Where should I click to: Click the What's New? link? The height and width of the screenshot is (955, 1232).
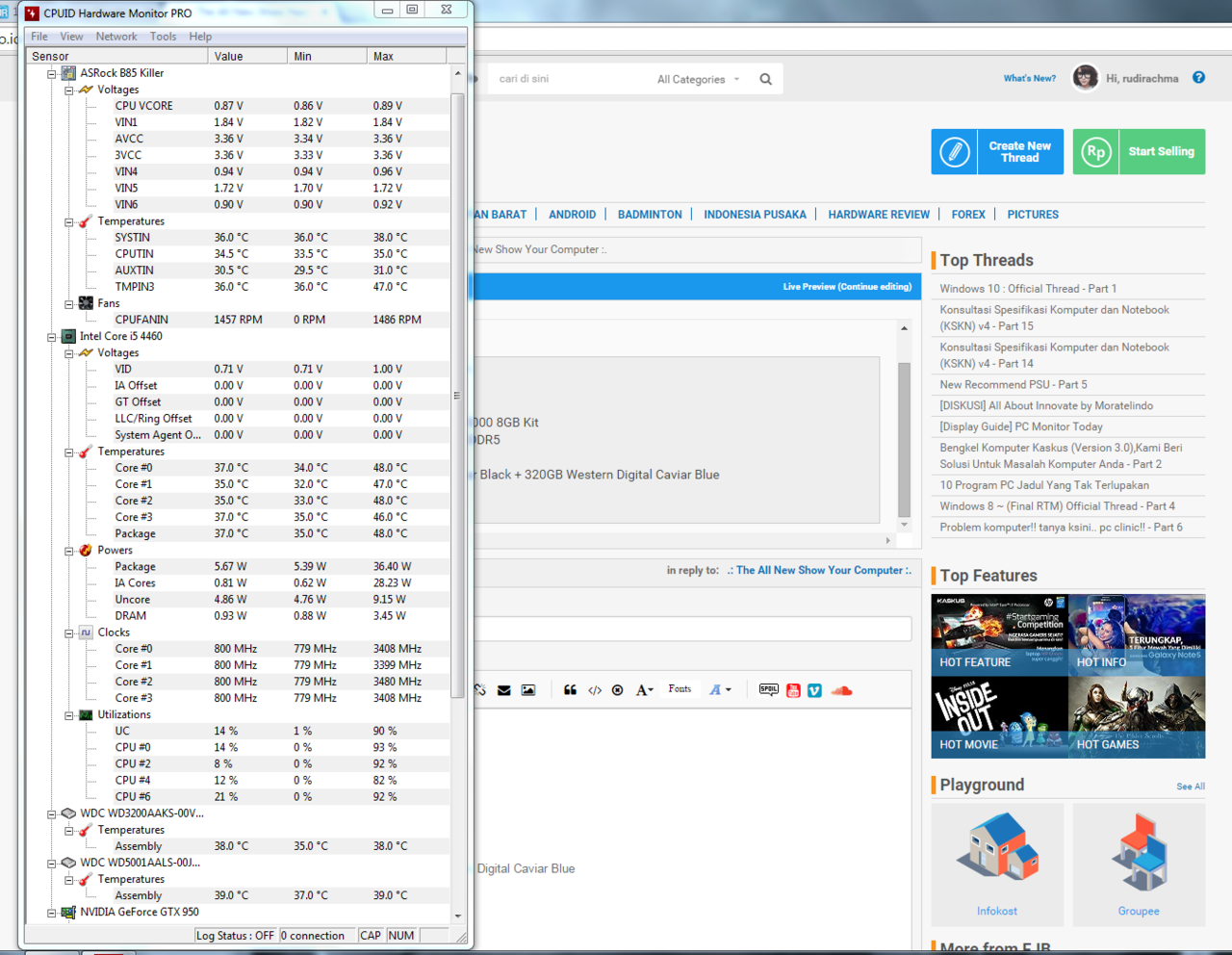click(1030, 78)
